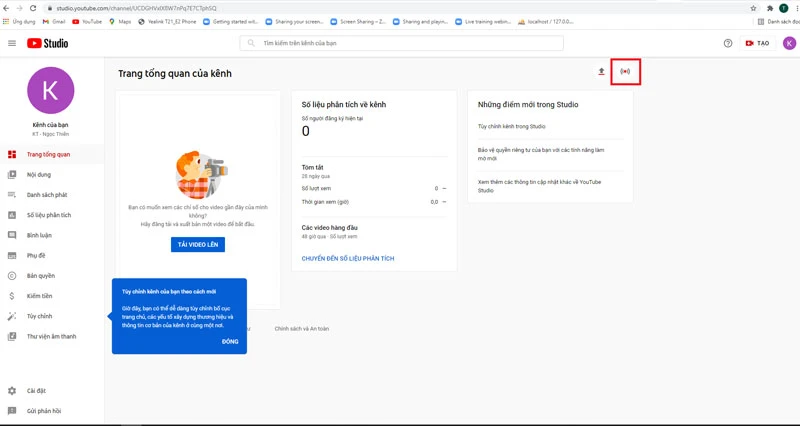
Task: Click the browser back arrow
Action: click(6, 8)
